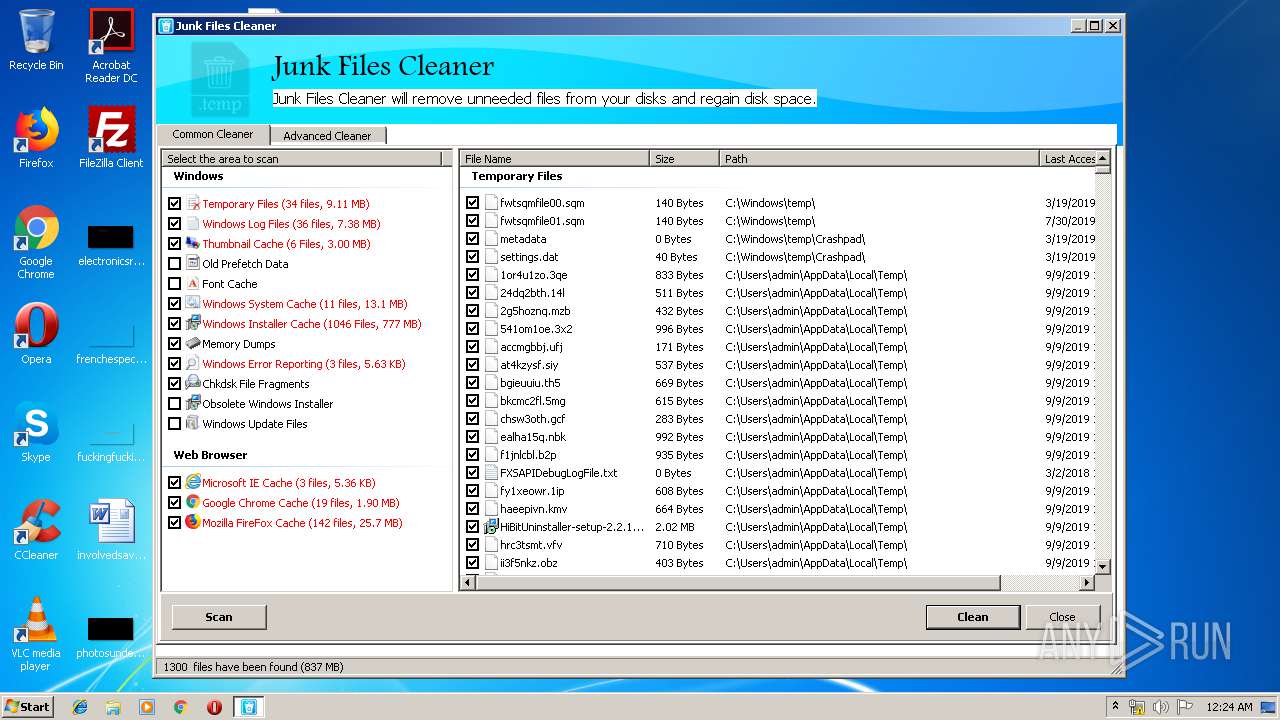The width and height of the screenshot is (1280, 720).
Task: Click the Windows Update Files icon
Action: click(193, 424)
